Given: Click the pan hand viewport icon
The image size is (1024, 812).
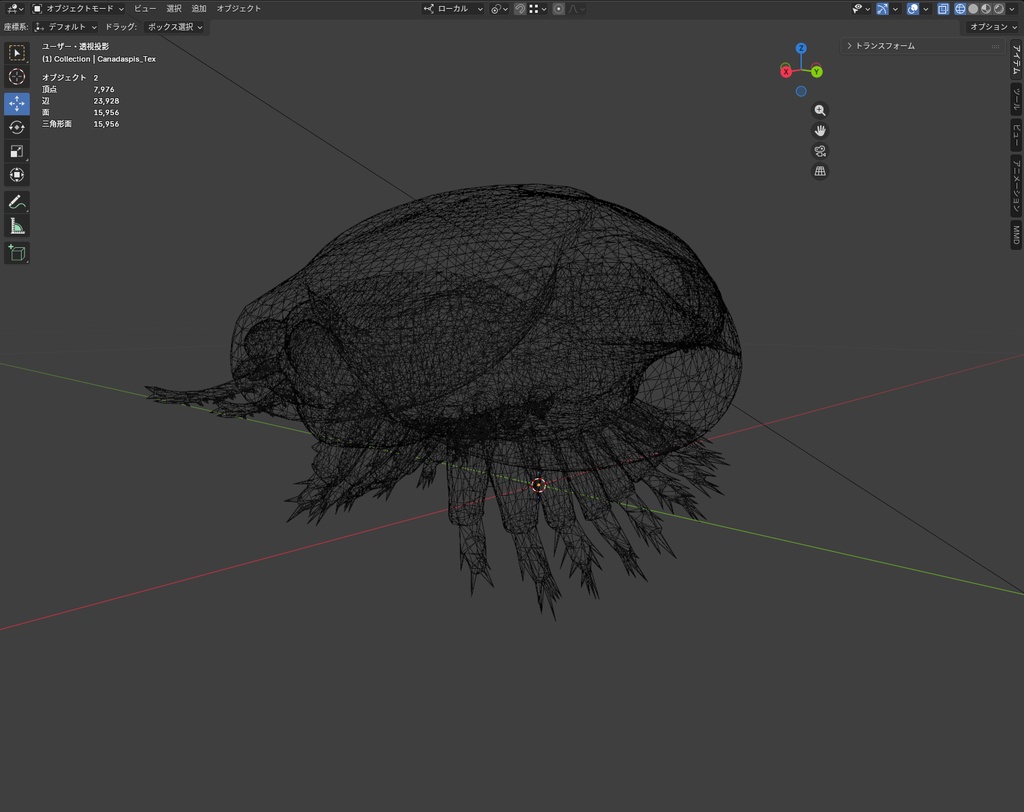Looking at the screenshot, I should (x=820, y=131).
